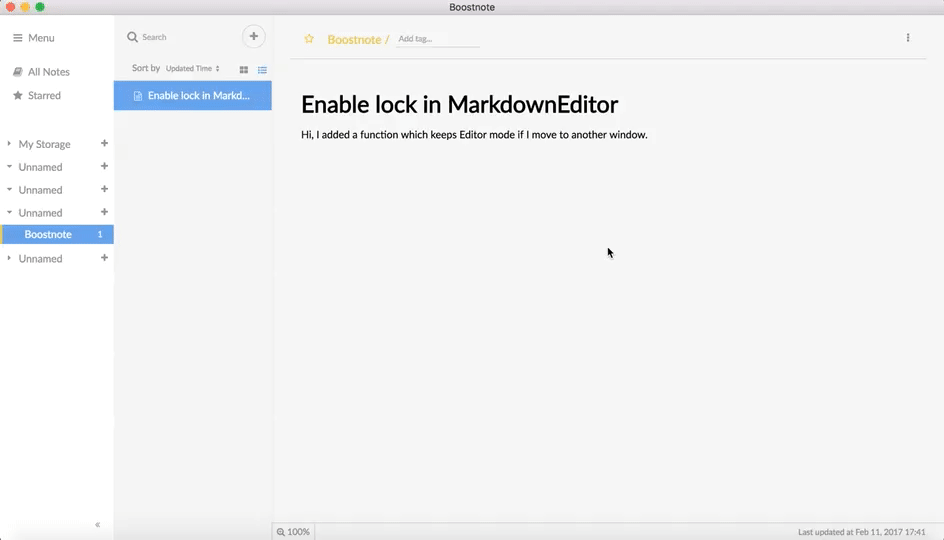
Task: Add folder to Unnamed storage above Boostnote
Action: tap(104, 212)
